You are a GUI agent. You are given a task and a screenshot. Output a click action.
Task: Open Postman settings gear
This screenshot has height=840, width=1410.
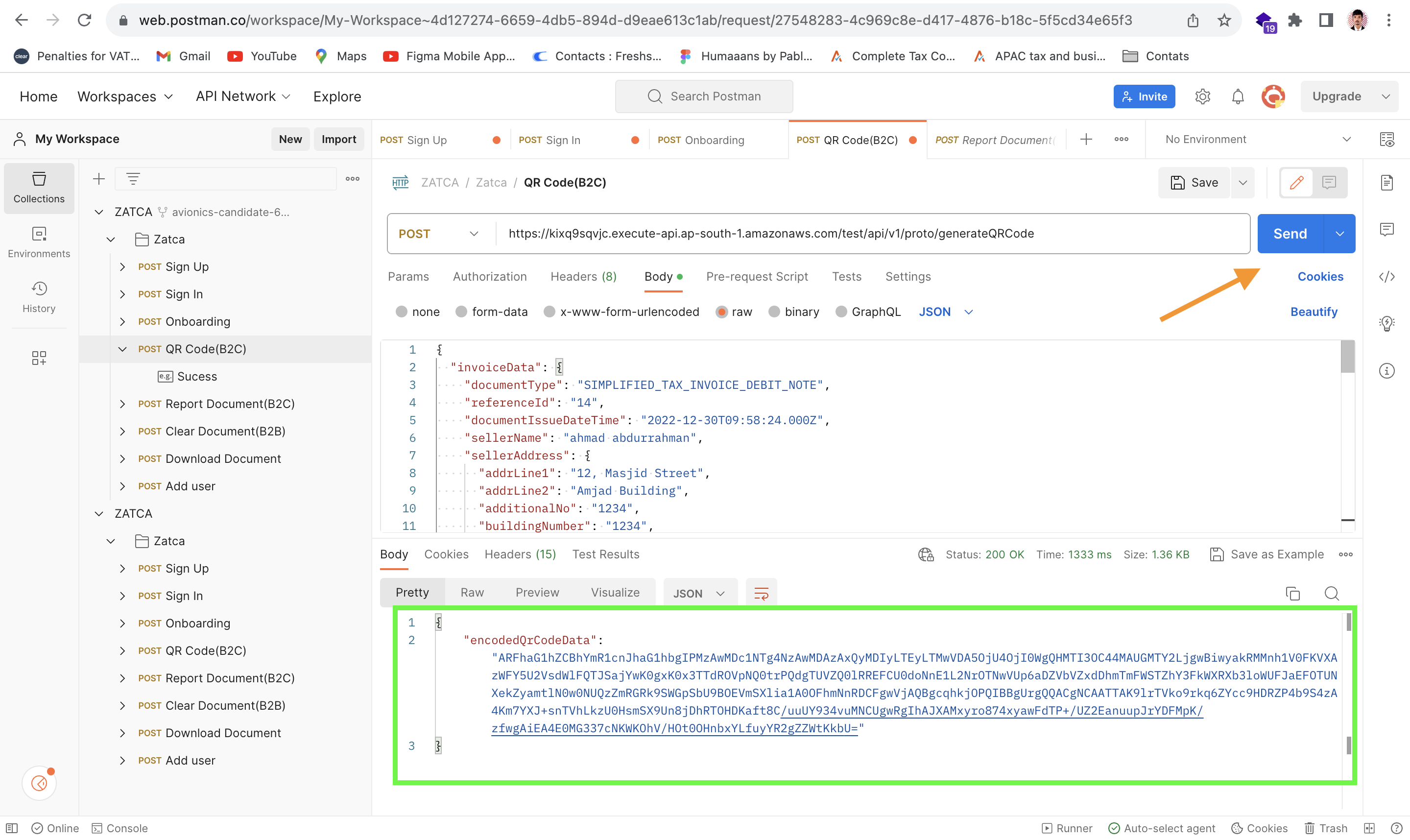coord(1202,96)
